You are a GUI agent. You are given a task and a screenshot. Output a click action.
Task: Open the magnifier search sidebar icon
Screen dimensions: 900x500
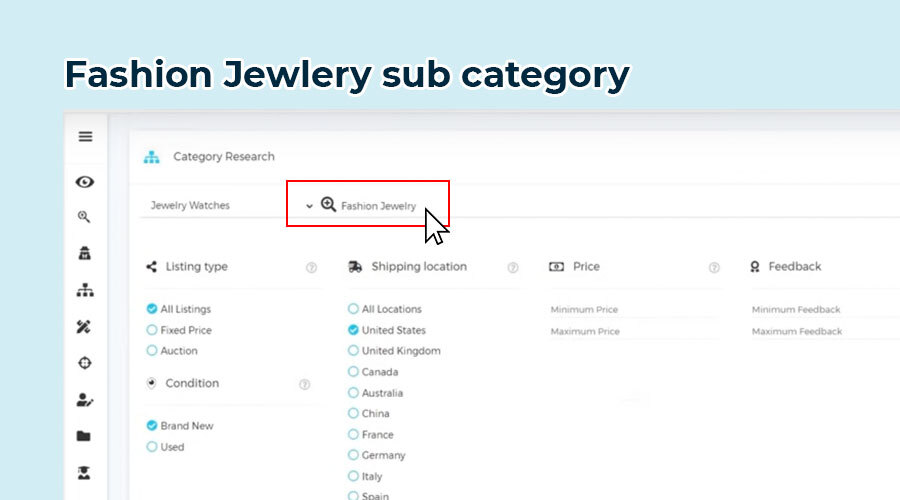tap(85, 217)
